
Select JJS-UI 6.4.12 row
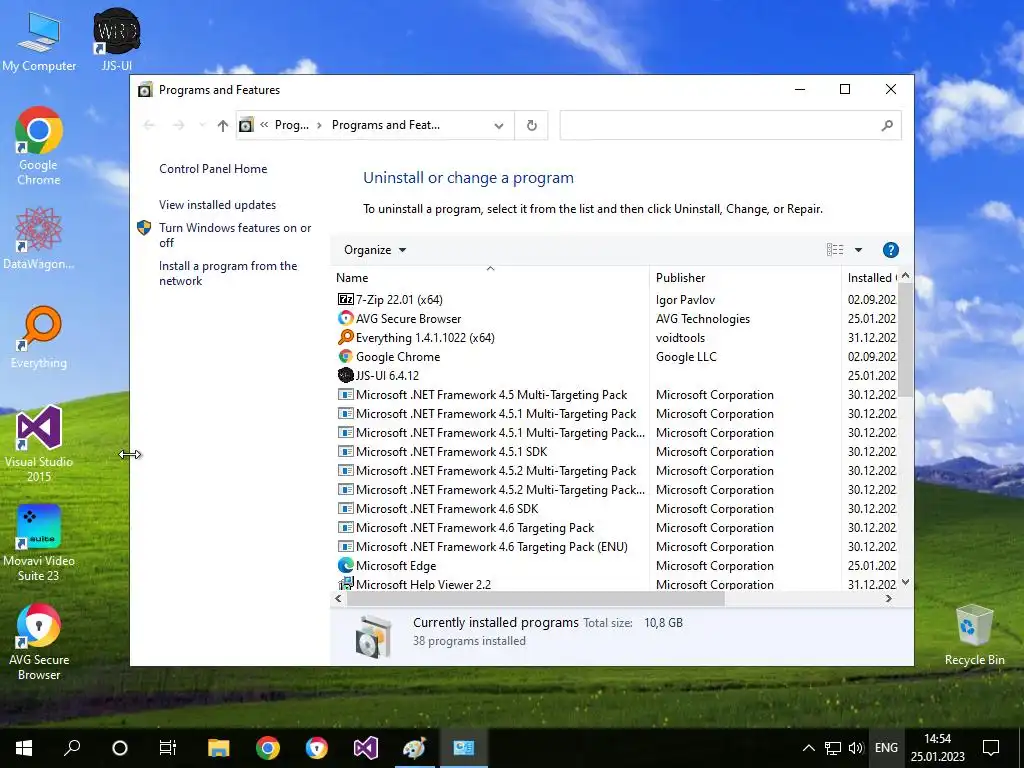[x=614, y=376]
